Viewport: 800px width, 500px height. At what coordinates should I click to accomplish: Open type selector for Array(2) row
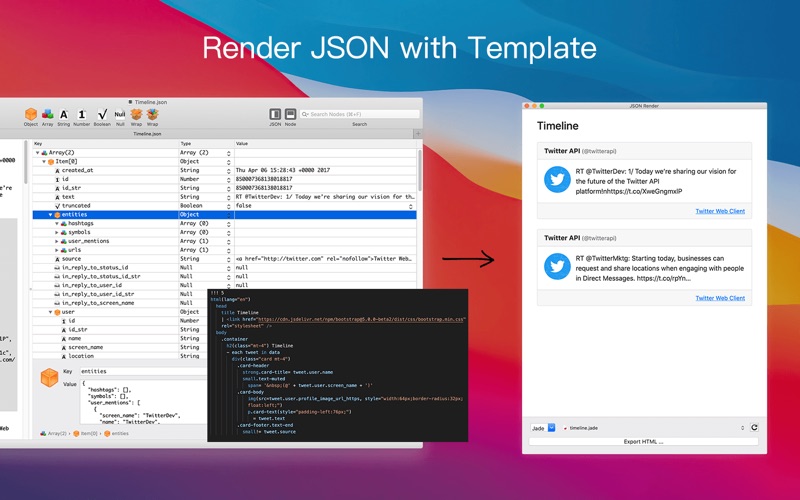229,153
